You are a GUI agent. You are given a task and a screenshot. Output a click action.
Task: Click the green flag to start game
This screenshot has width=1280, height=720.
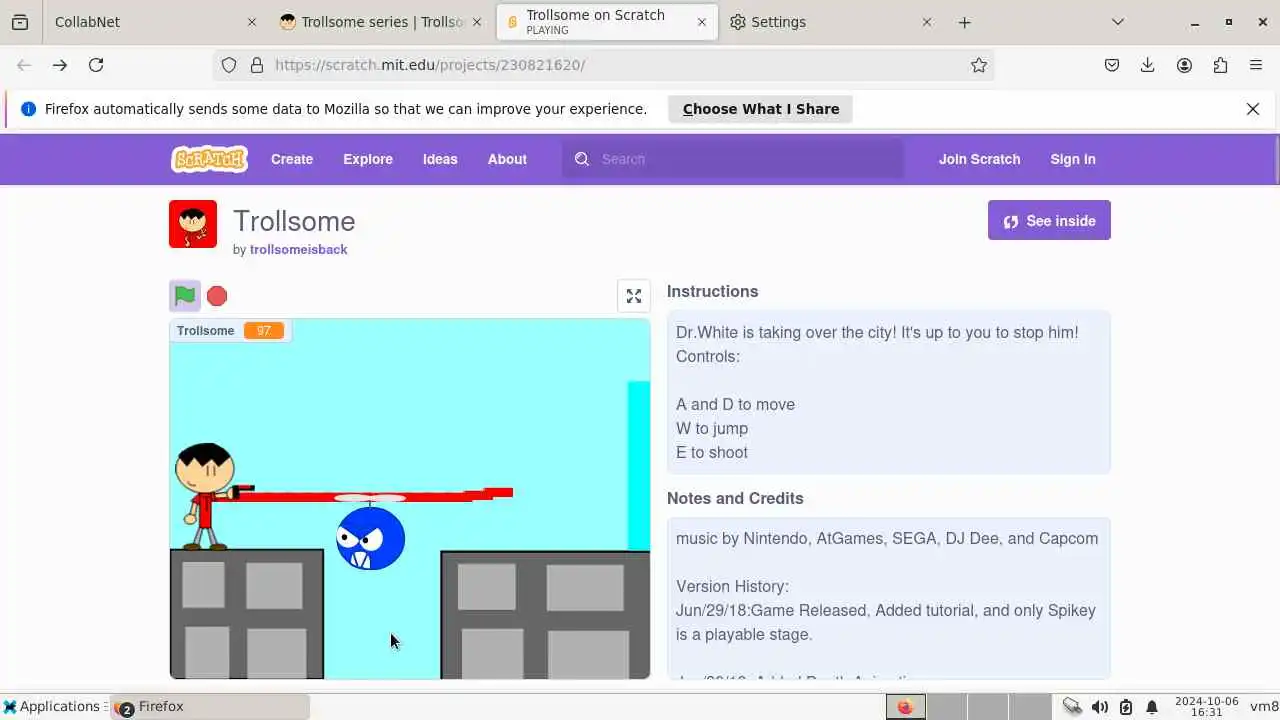click(x=185, y=296)
